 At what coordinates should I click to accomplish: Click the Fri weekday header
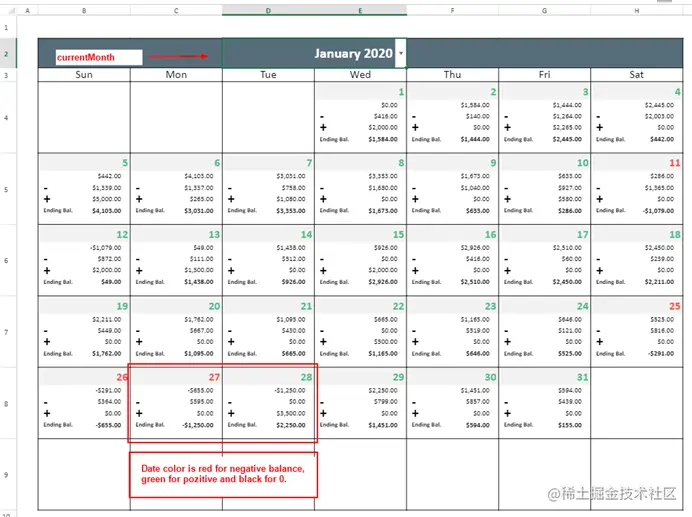coord(545,75)
